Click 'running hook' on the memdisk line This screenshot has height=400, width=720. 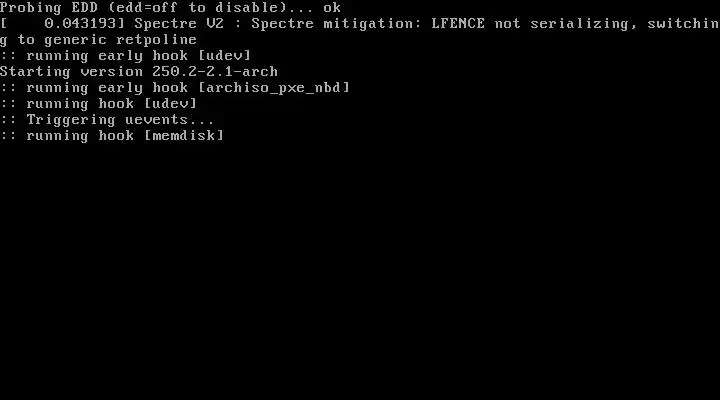pyautogui.click(x=80, y=136)
